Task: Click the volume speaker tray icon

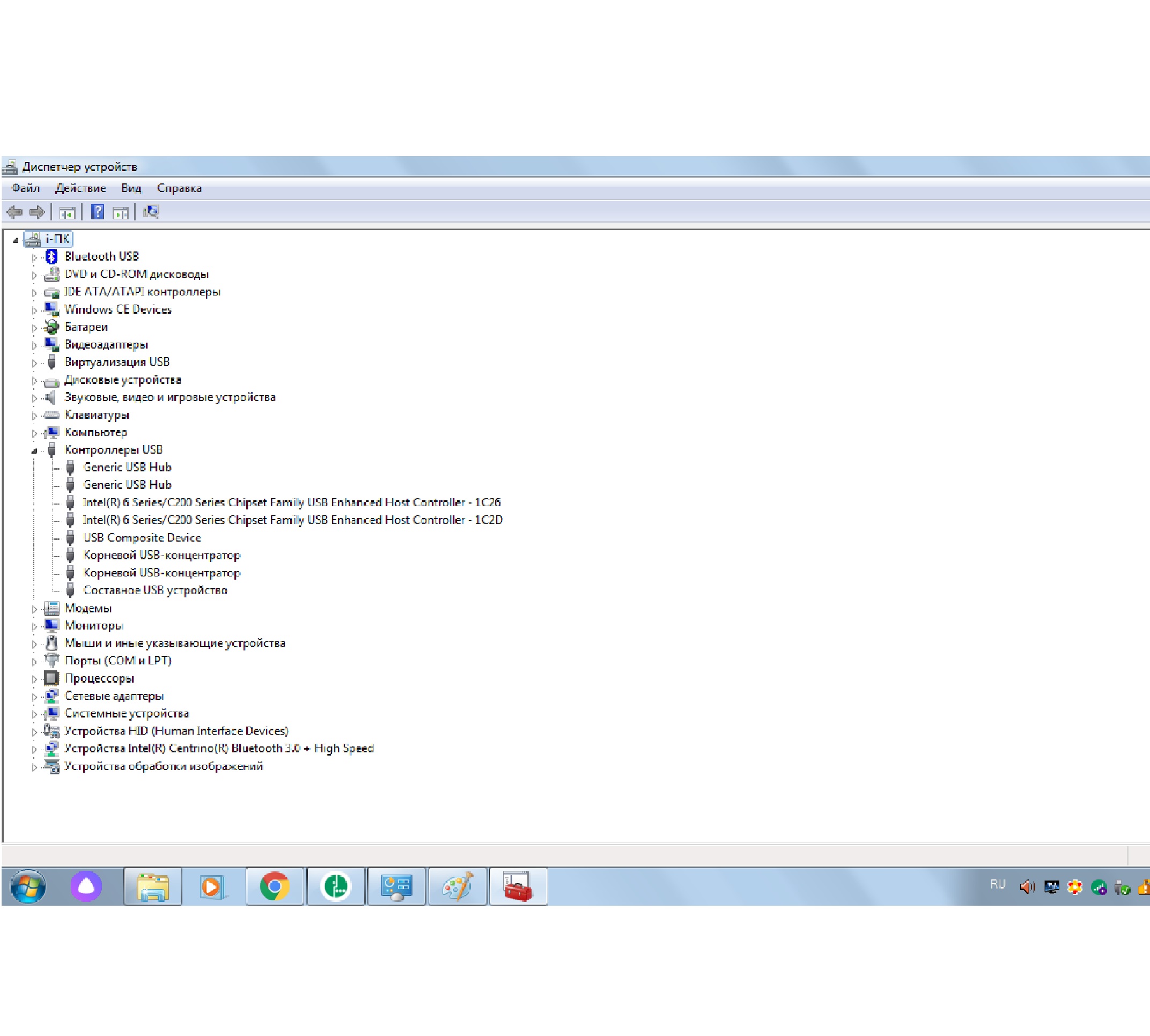Action: pos(1027,887)
